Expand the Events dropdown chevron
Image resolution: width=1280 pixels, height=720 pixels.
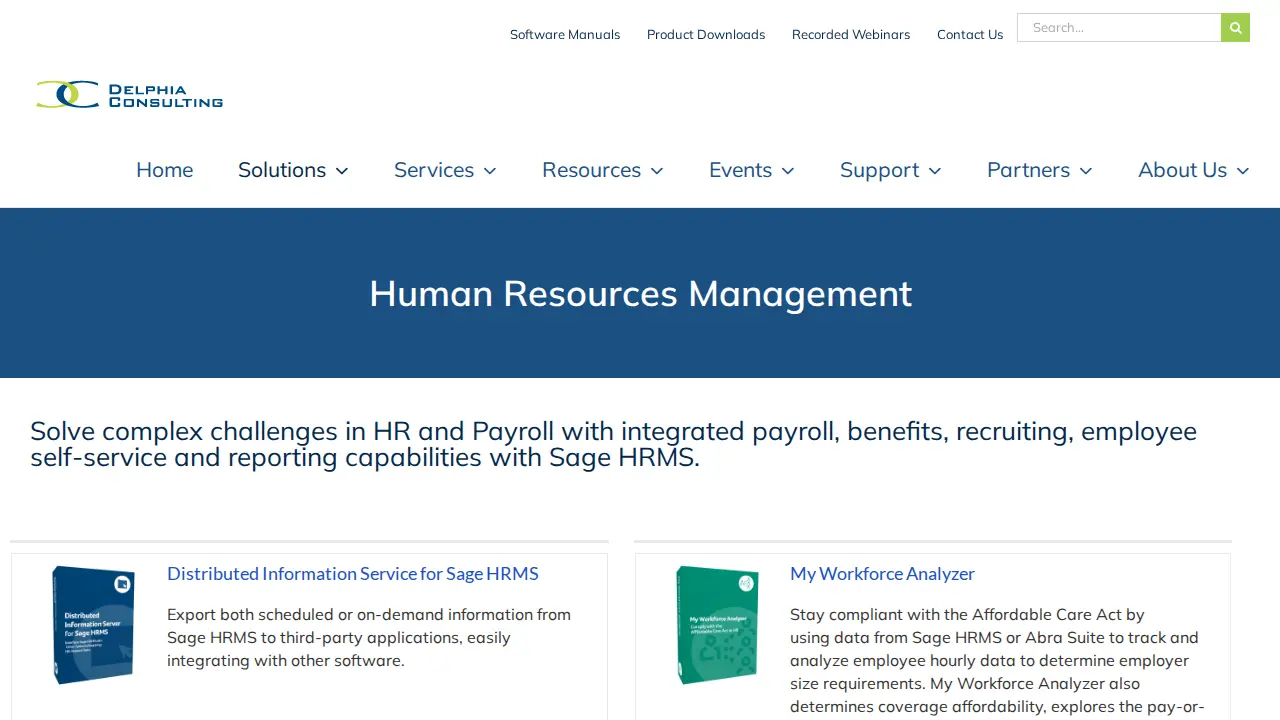(x=788, y=171)
